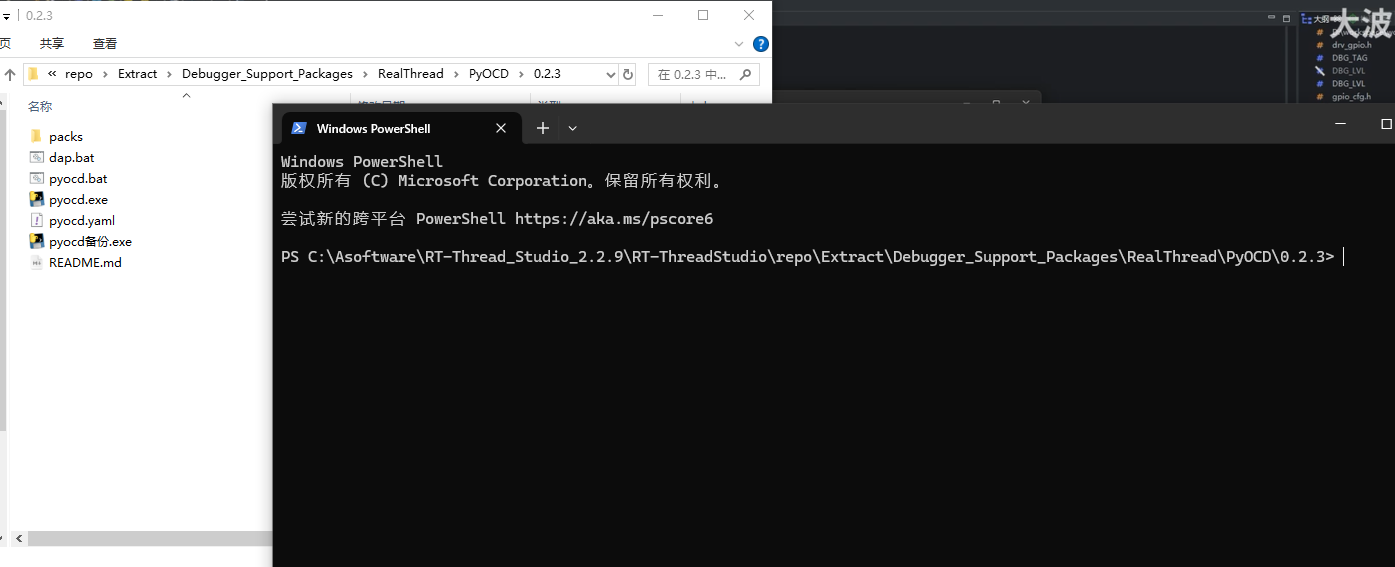
Task: Navigate to the Debugger_Support_Packages breadcrumb
Action: pyautogui.click(x=267, y=74)
